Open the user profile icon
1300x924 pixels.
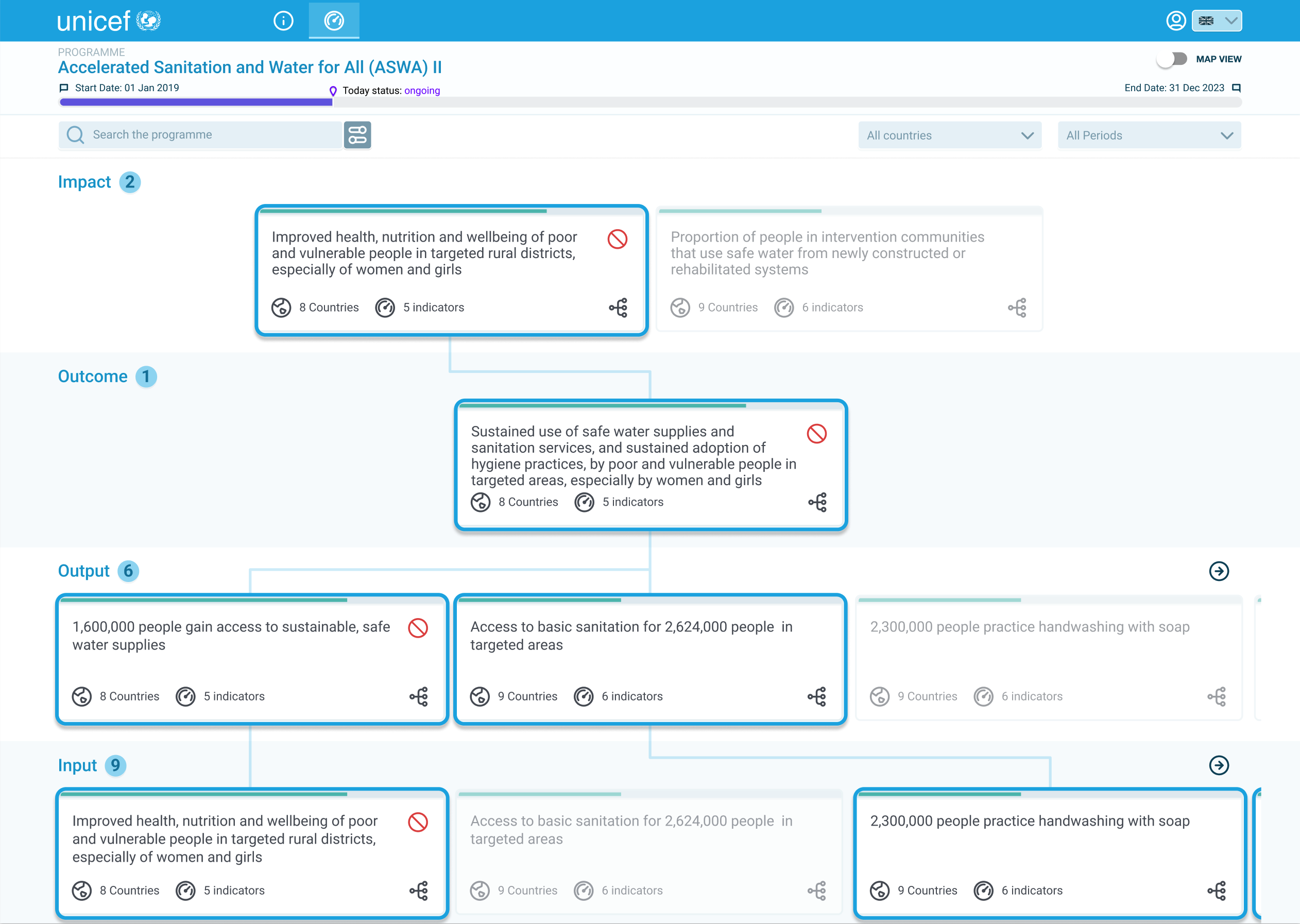coord(1176,21)
